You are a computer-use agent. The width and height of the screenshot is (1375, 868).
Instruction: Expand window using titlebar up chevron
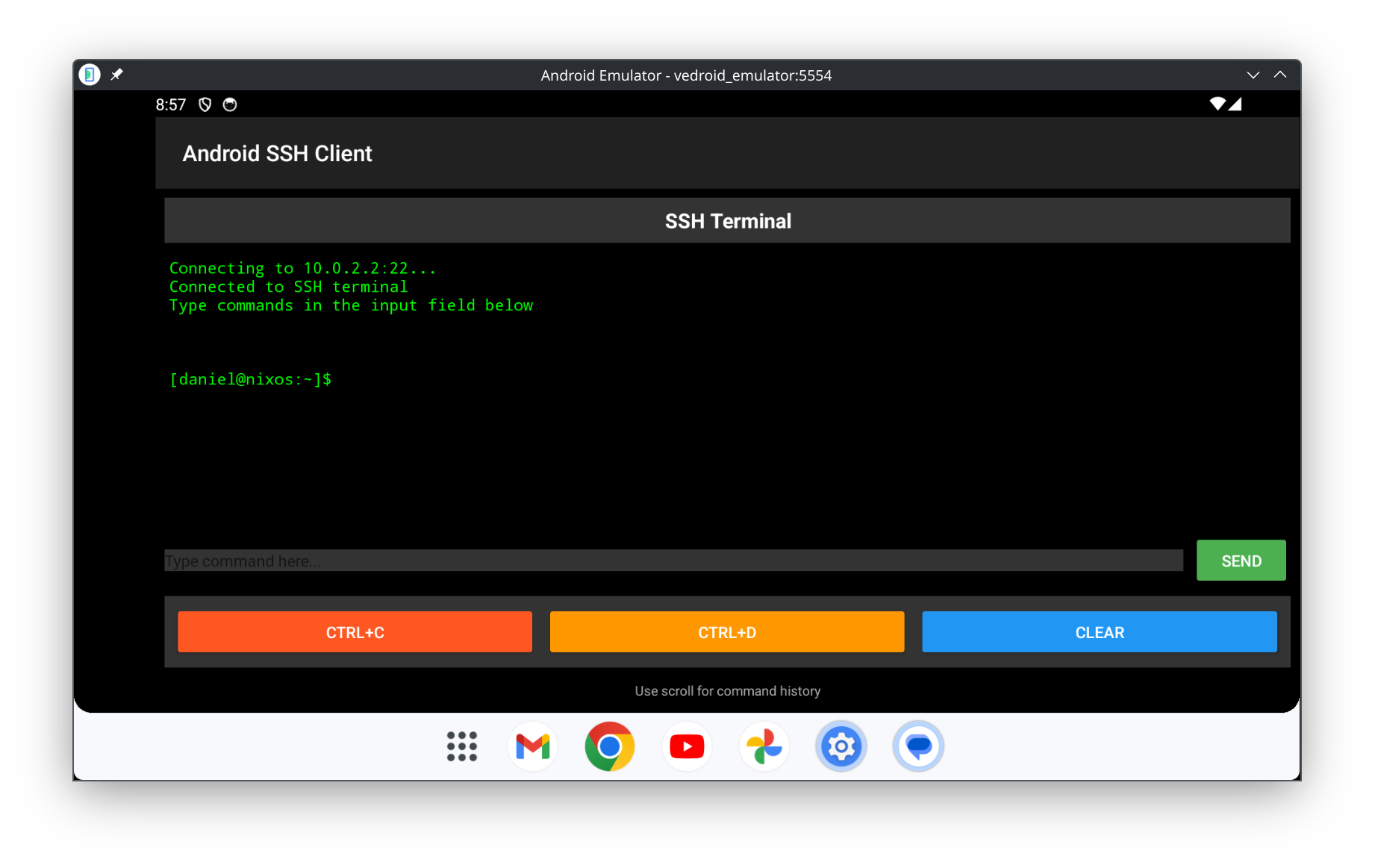(x=1280, y=75)
